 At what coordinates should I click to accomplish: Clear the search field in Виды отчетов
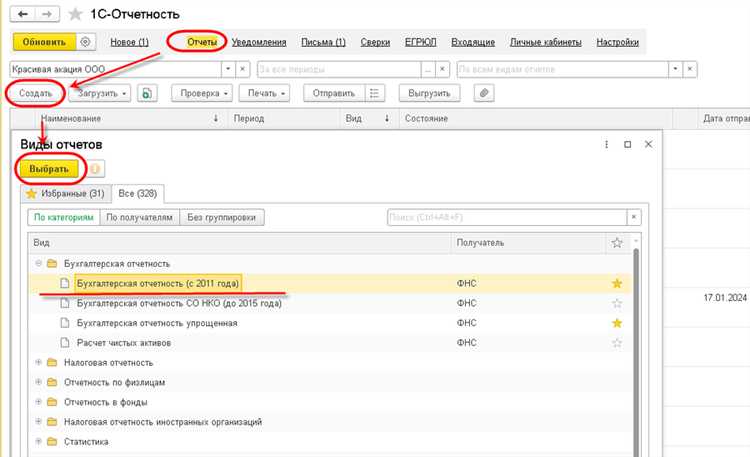634,217
